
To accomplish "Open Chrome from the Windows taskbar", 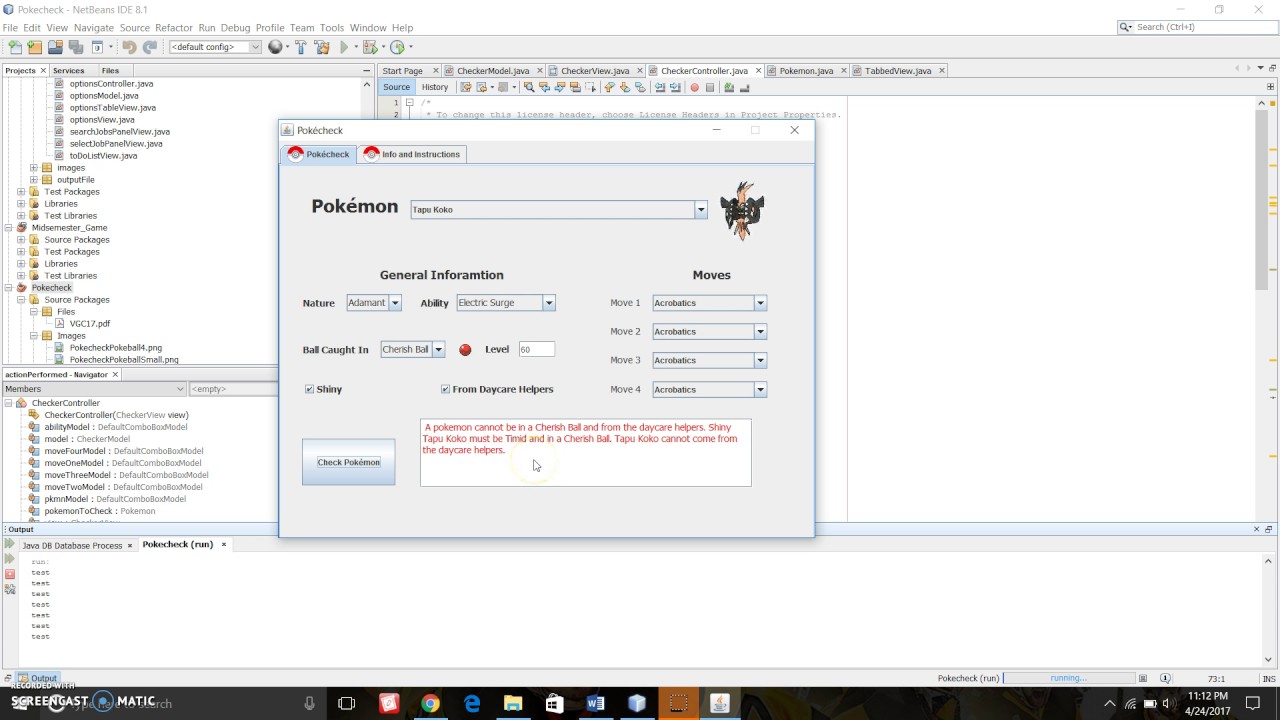I will click(430, 703).
